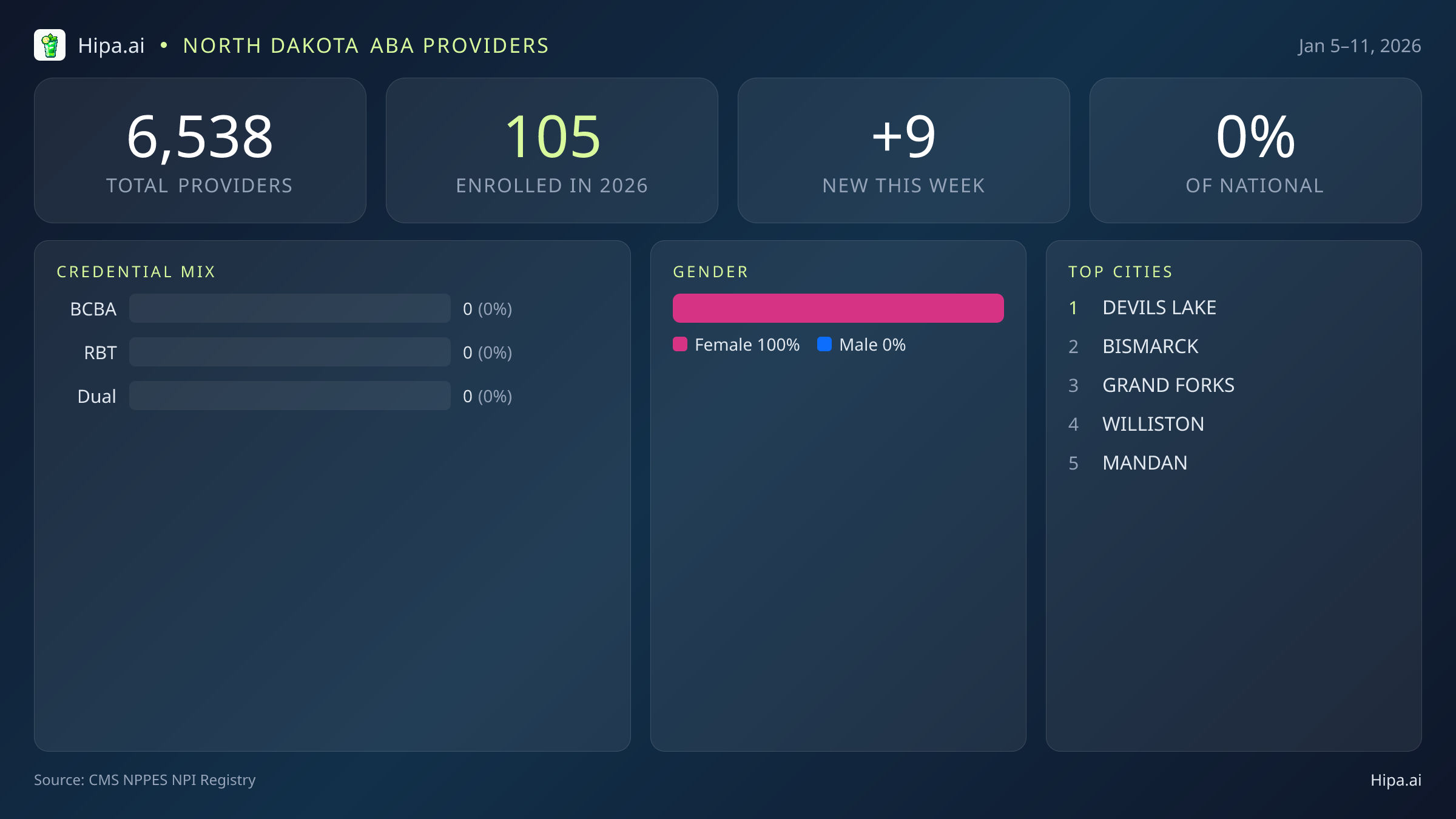Screen dimensions: 1456x819
Task: Click the Hipa.ai link in footer
Action: coord(1395,780)
